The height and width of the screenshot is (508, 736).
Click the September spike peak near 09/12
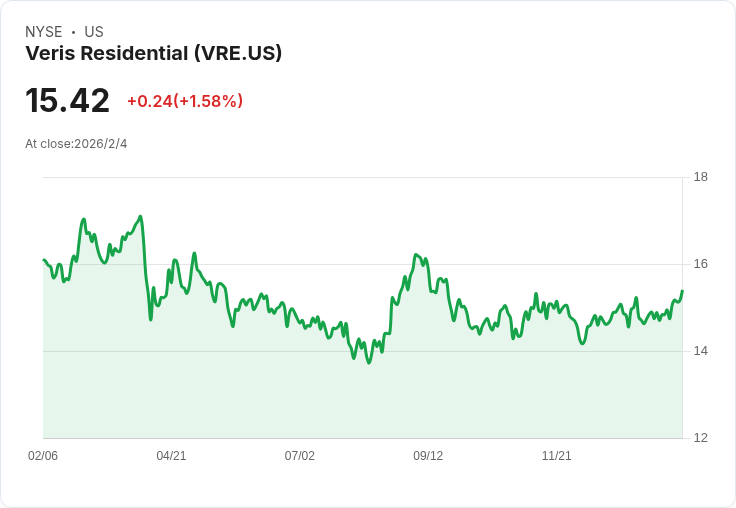point(416,254)
